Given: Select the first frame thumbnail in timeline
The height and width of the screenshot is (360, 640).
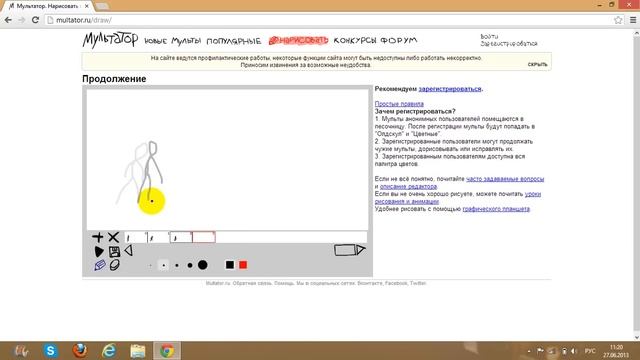Looking at the screenshot, I should [136, 237].
